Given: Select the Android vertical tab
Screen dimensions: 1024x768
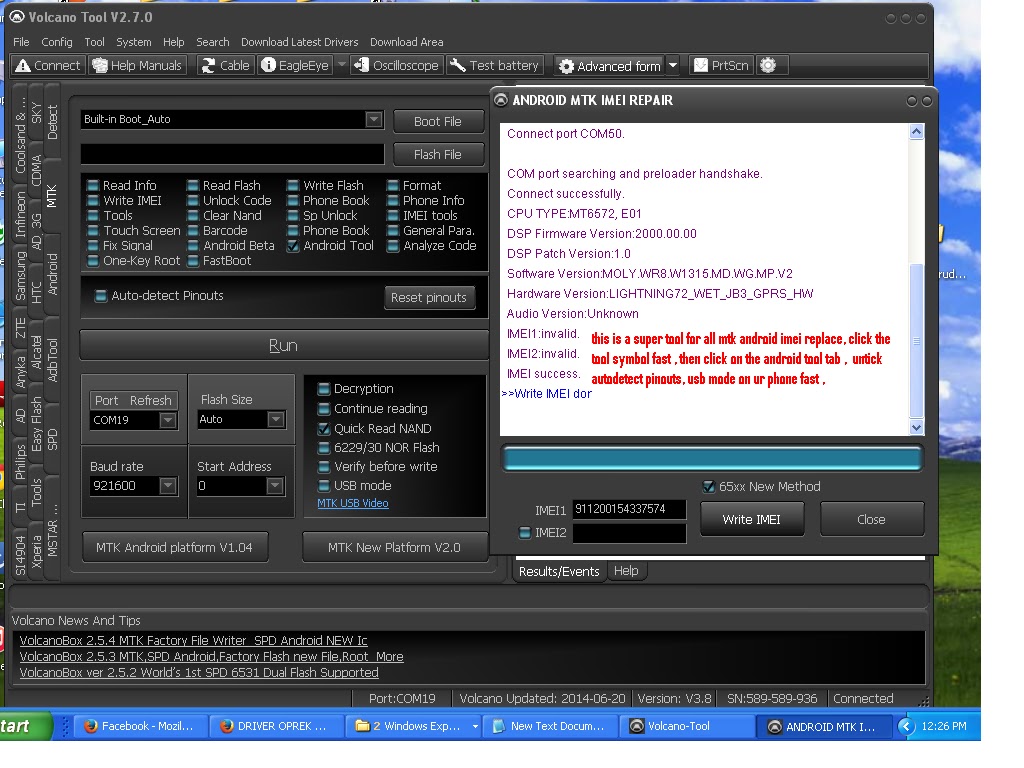Looking at the screenshot, I should click(x=52, y=274).
